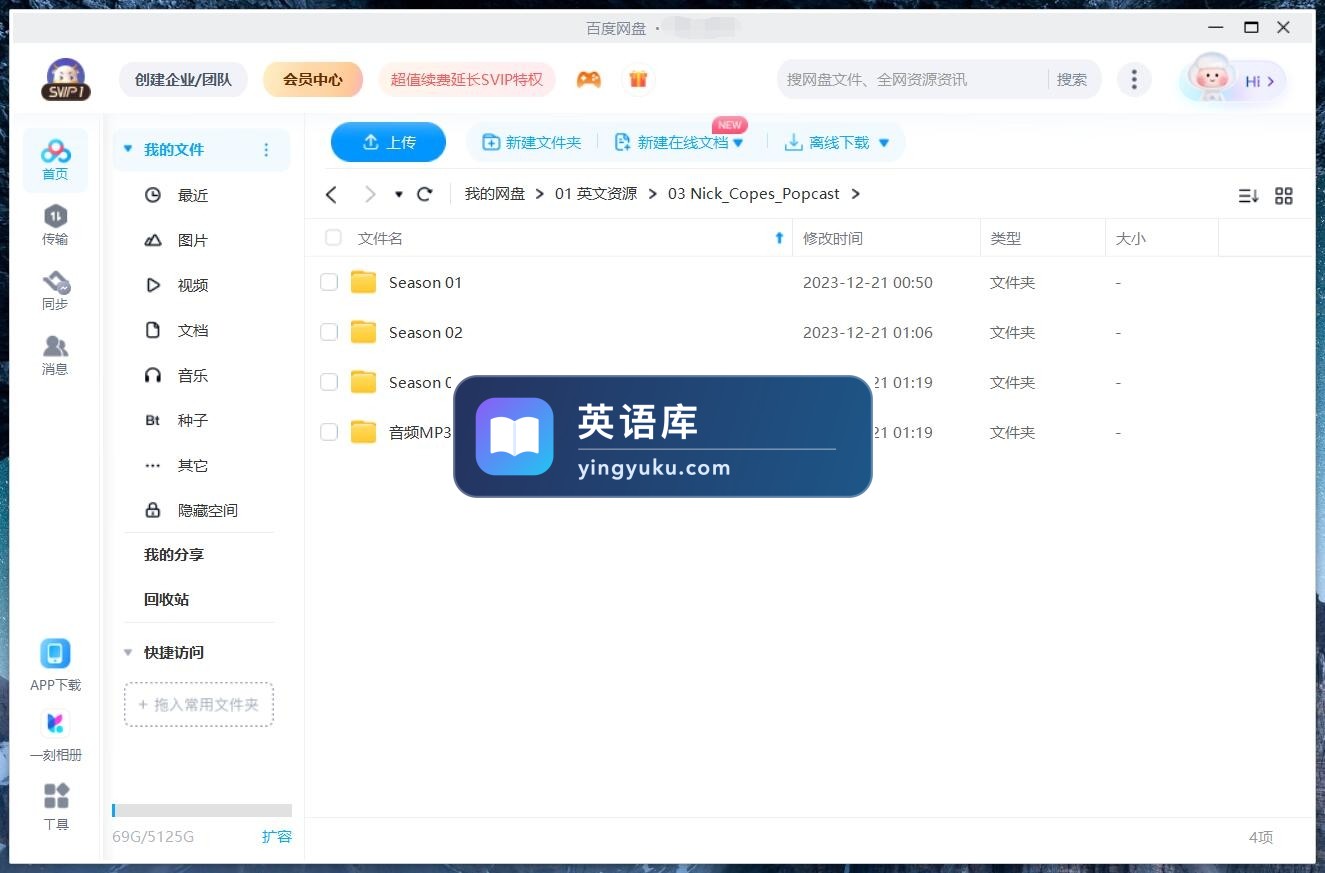The image size is (1325, 873).
Task: Click 扩容 to expand storage
Action: pyautogui.click(x=277, y=836)
